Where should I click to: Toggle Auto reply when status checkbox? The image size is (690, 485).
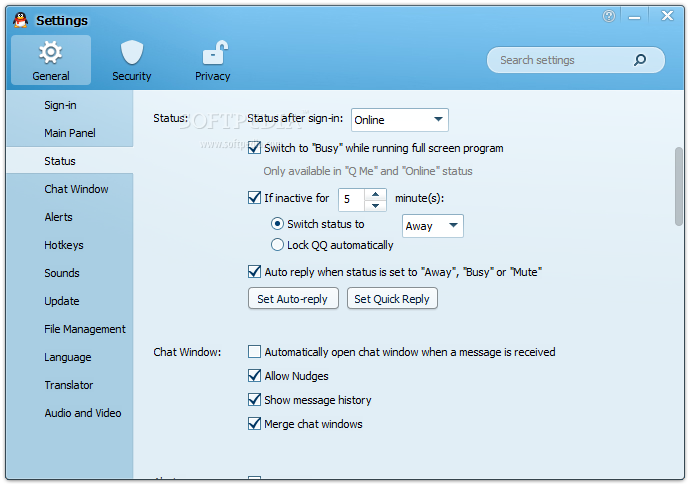[254, 272]
